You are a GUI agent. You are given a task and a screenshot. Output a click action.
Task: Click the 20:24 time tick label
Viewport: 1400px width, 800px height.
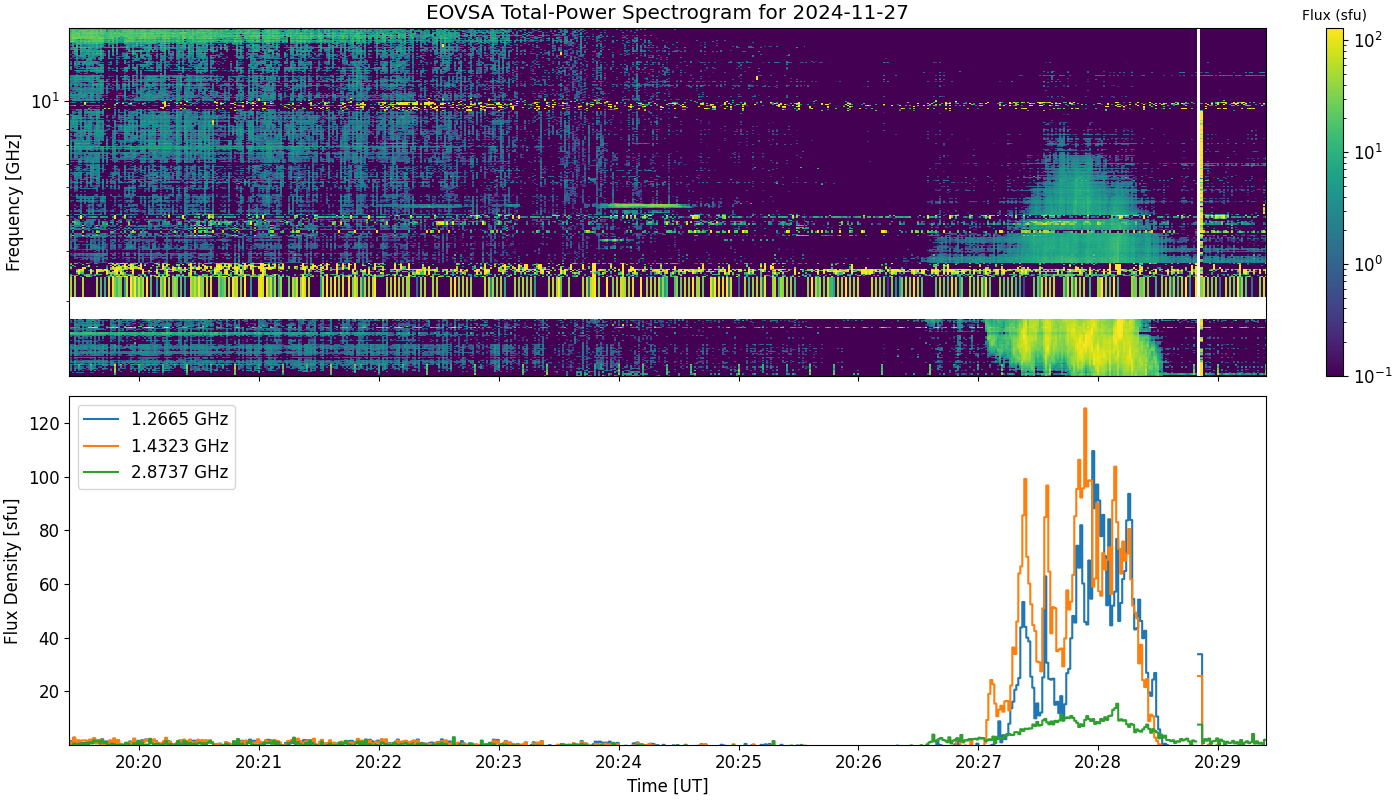click(x=619, y=762)
